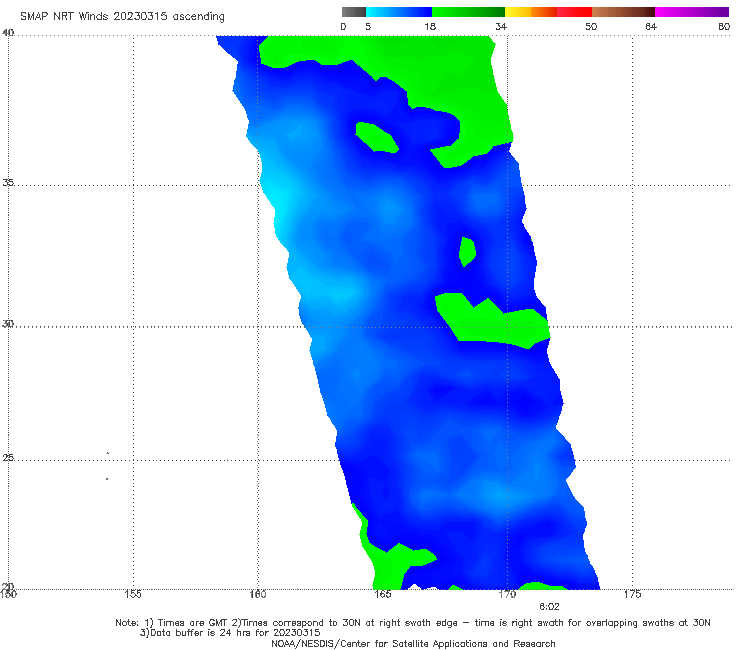Click the latitude label "30"
Image resolution: width=740 pixels, height=650 pixels.
pos(8,324)
